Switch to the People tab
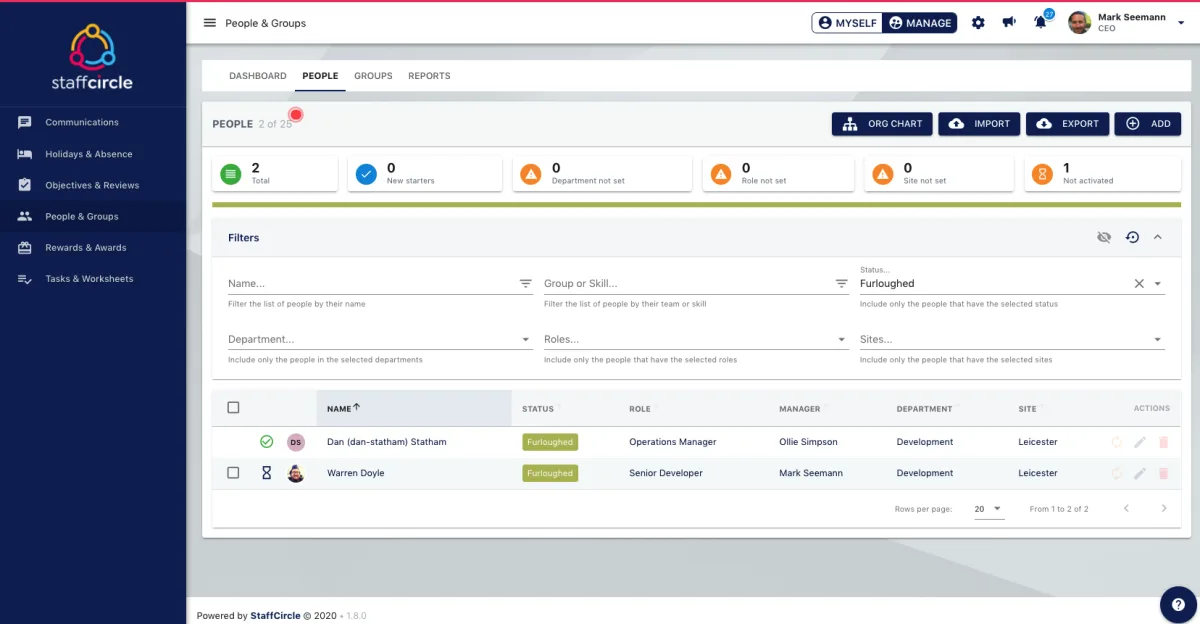Screen dimensions: 1200x624 pos(320,76)
